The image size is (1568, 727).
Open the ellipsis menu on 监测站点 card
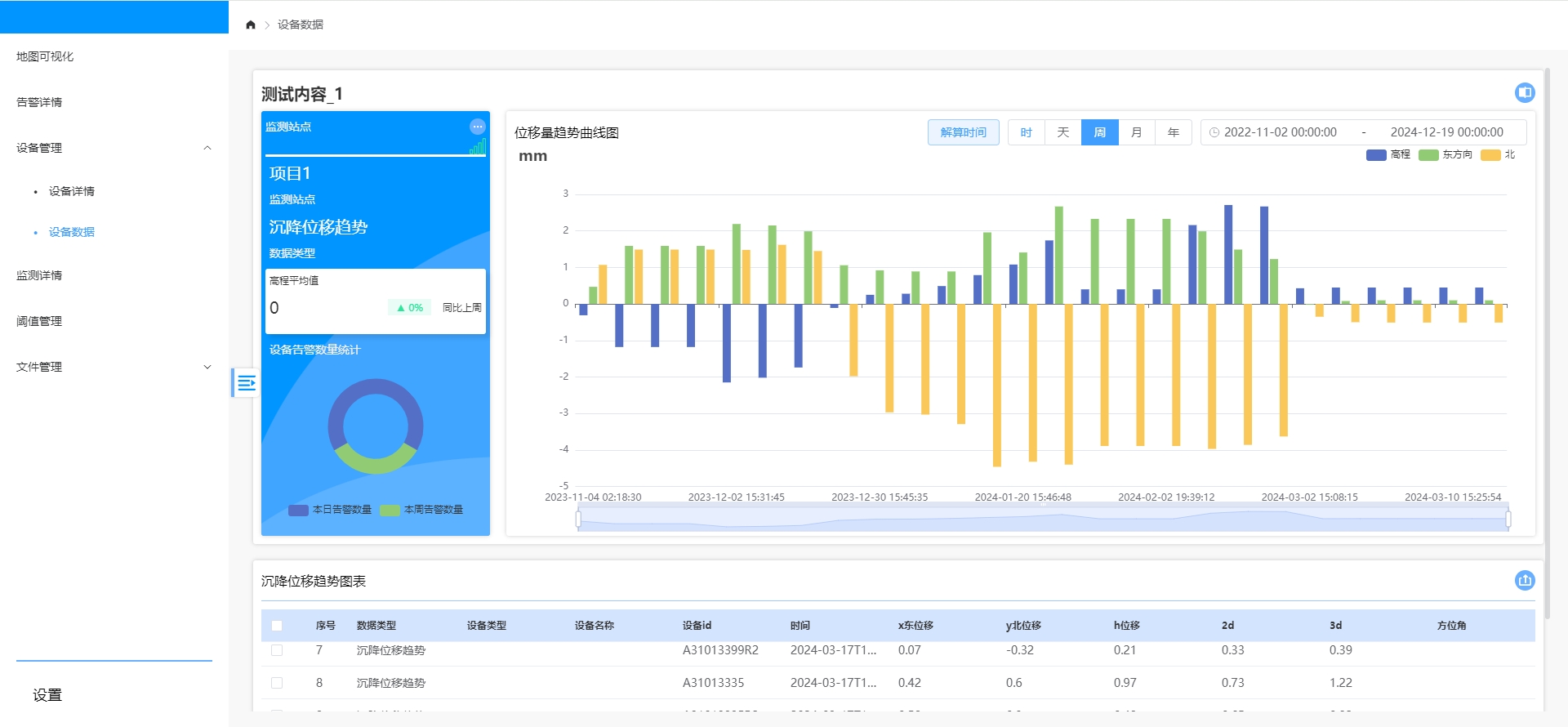[x=478, y=127]
